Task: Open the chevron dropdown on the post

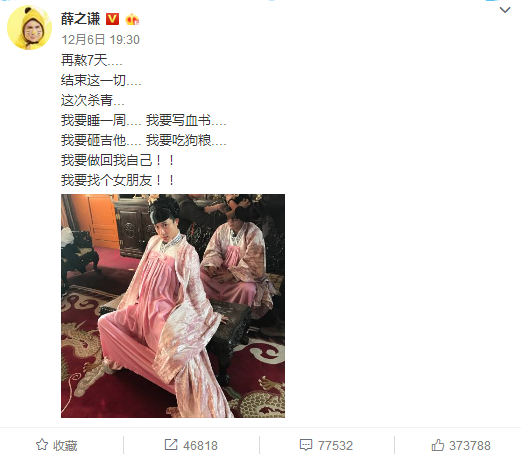Action: [505, 10]
